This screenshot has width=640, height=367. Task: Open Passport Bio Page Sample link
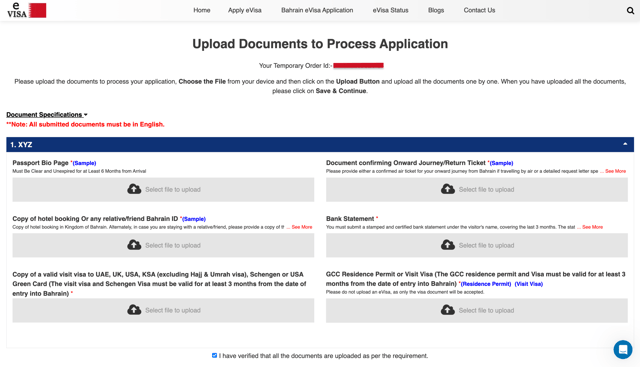[84, 163]
